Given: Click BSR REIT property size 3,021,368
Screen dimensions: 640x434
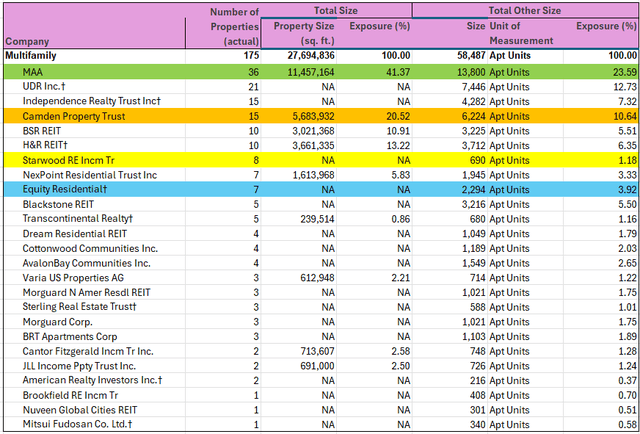Looking at the screenshot, I should point(313,131).
